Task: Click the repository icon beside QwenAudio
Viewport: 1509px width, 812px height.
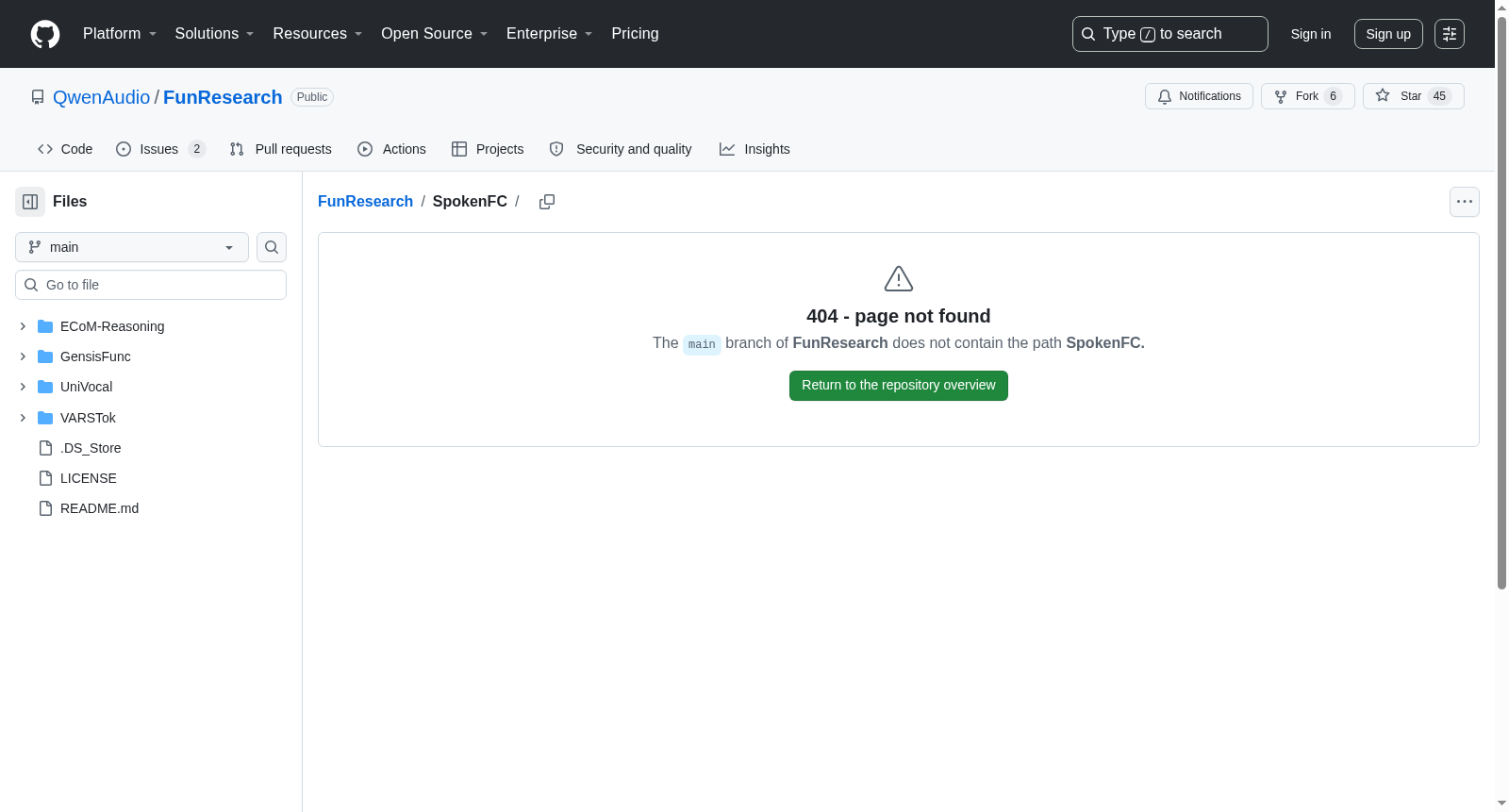Action: click(x=38, y=97)
